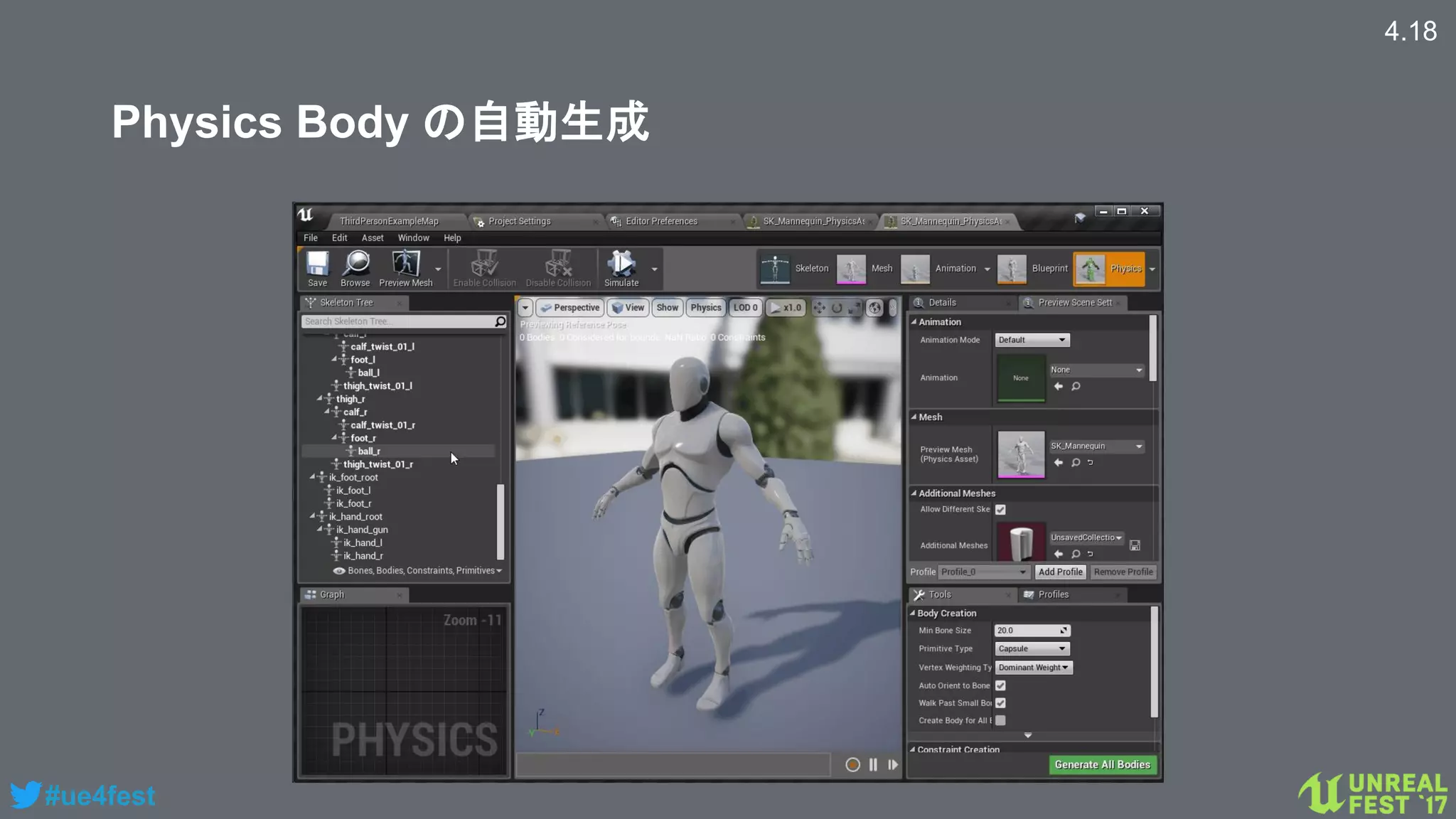Open Animation Mode Default dropdown

click(x=1032, y=340)
